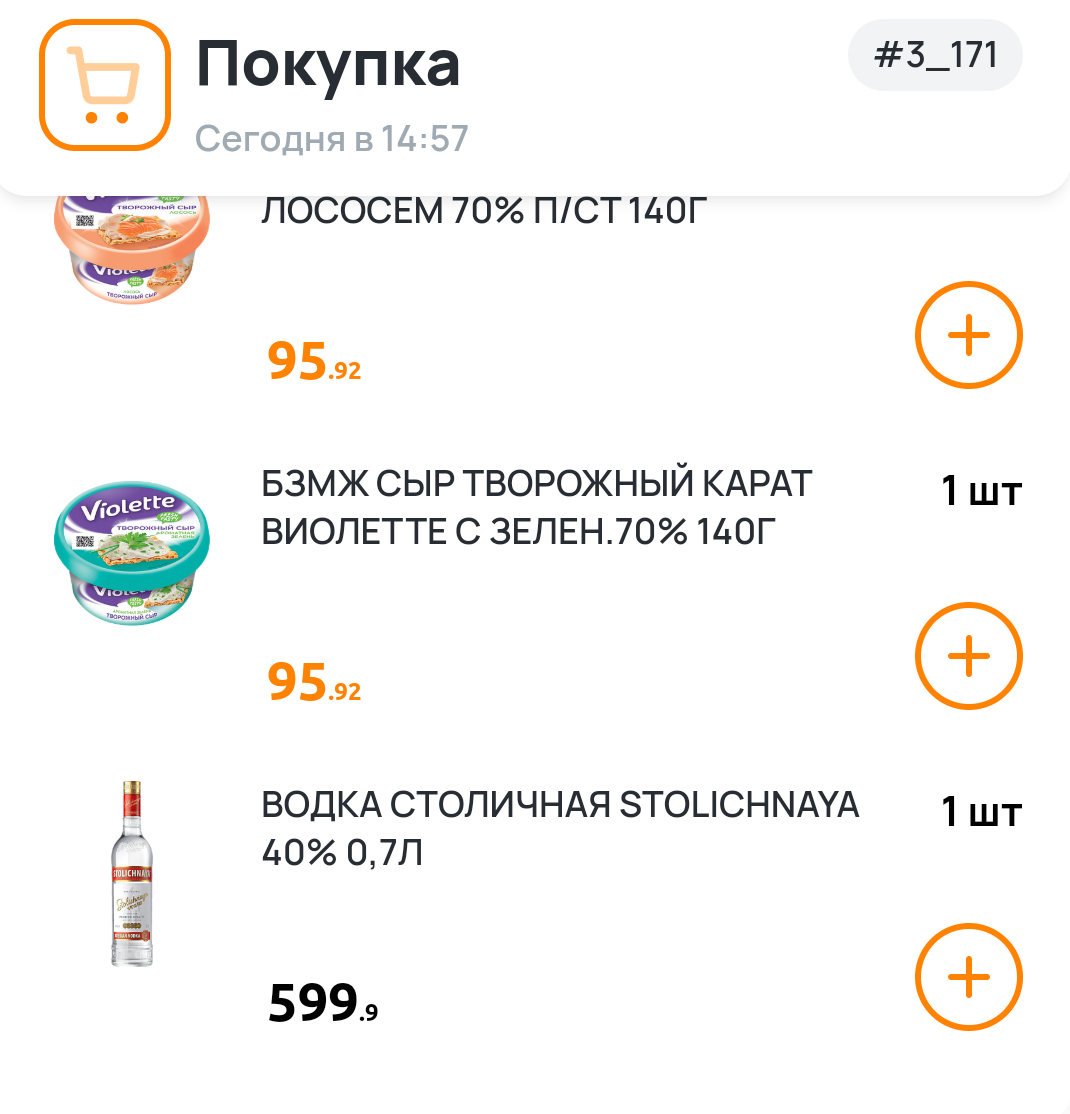Screen dimensions: 1070x1114
Task: Click the orange shopping cart icon
Action: point(105,85)
